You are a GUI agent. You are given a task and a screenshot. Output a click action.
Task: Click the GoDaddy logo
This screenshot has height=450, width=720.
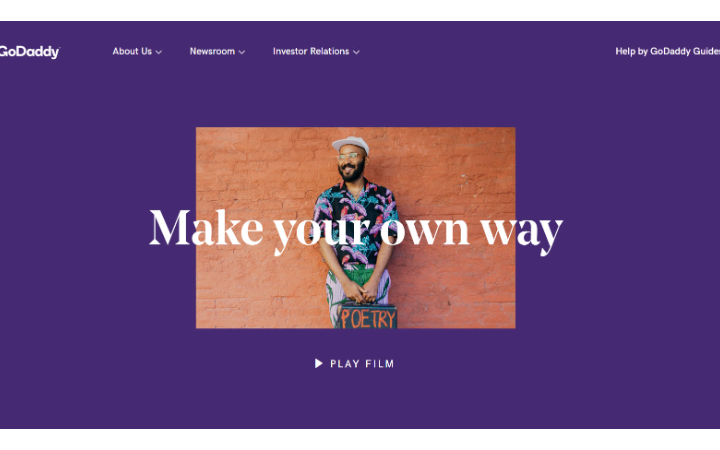coord(29,52)
